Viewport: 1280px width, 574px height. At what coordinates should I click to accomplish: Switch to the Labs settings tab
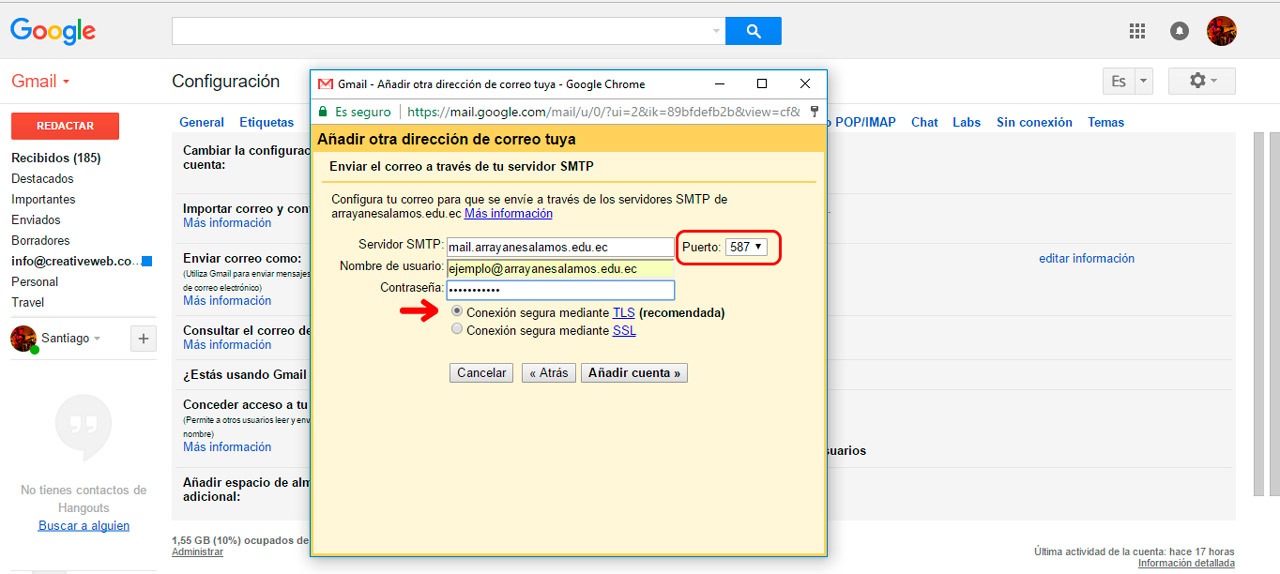click(x=967, y=122)
